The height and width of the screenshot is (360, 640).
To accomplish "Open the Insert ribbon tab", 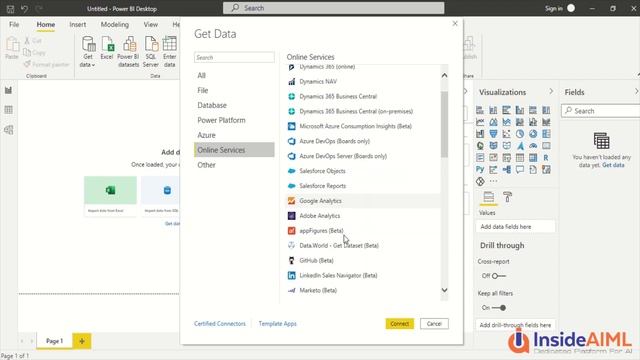I will click(x=78, y=24).
